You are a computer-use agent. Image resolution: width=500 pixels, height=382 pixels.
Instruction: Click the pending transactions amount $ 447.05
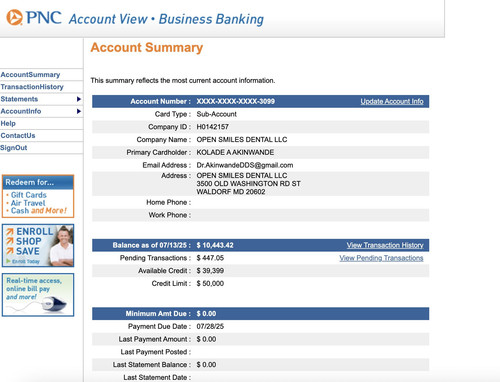coord(210,258)
